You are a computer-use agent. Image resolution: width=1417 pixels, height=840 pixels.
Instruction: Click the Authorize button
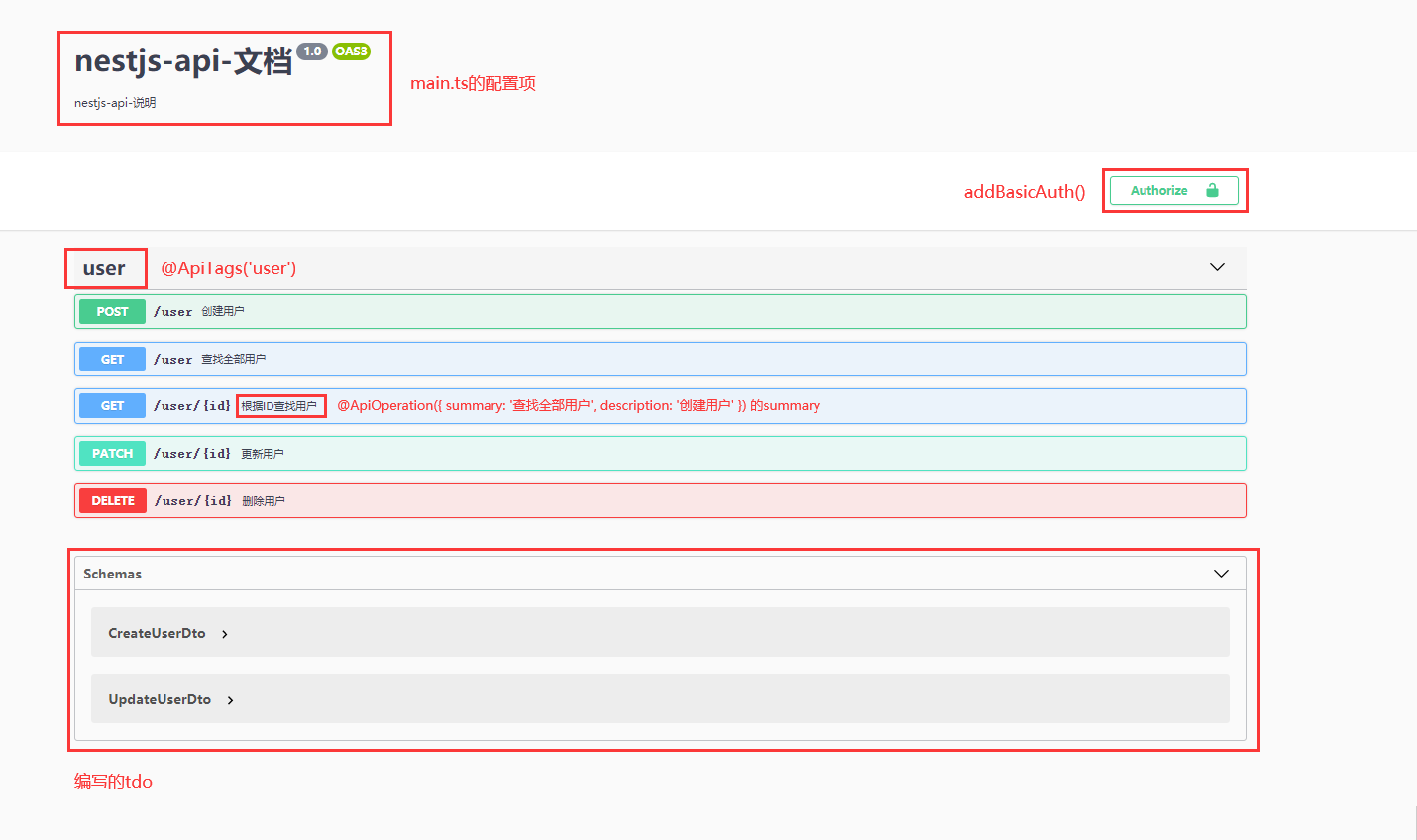1173,190
